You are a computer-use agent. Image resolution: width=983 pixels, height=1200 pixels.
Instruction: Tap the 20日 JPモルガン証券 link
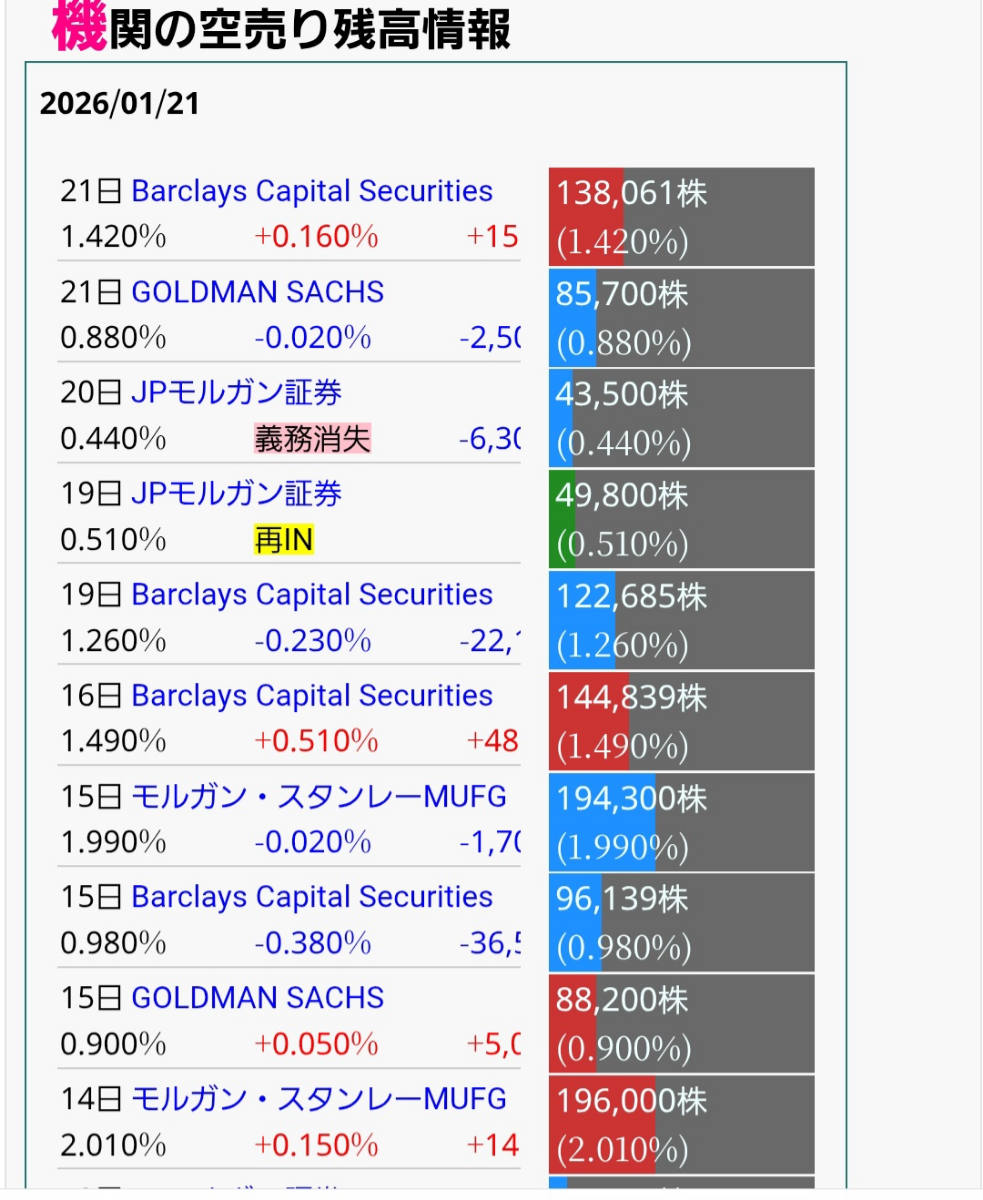[x=236, y=393]
